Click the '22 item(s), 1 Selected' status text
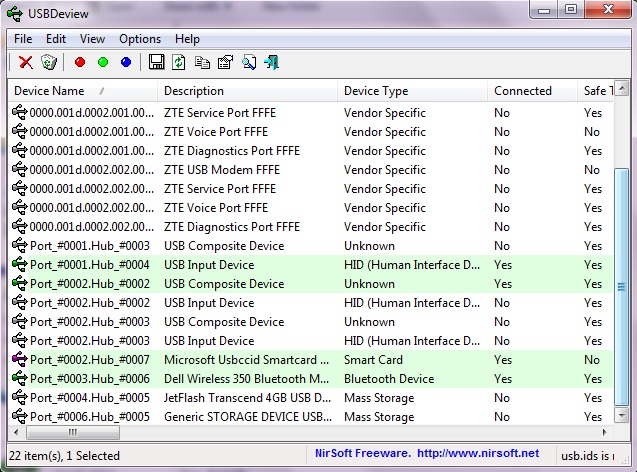637x472 pixels. (x=64, y=456)
